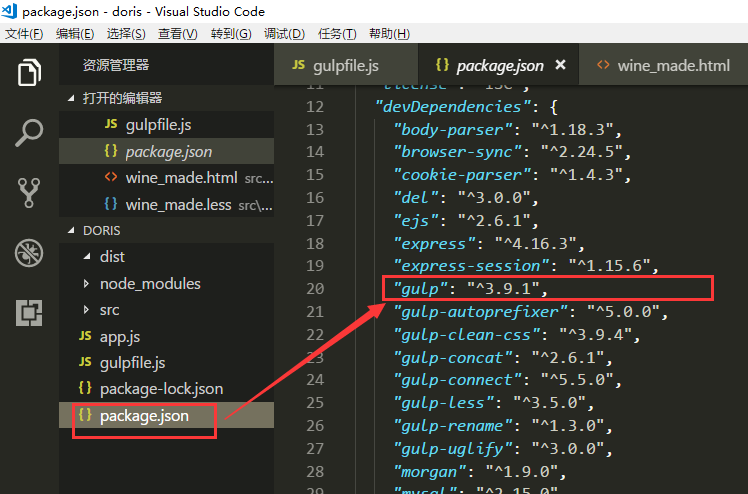Open the 选择(S) menu
748x494 pixels.
(126, 34)
